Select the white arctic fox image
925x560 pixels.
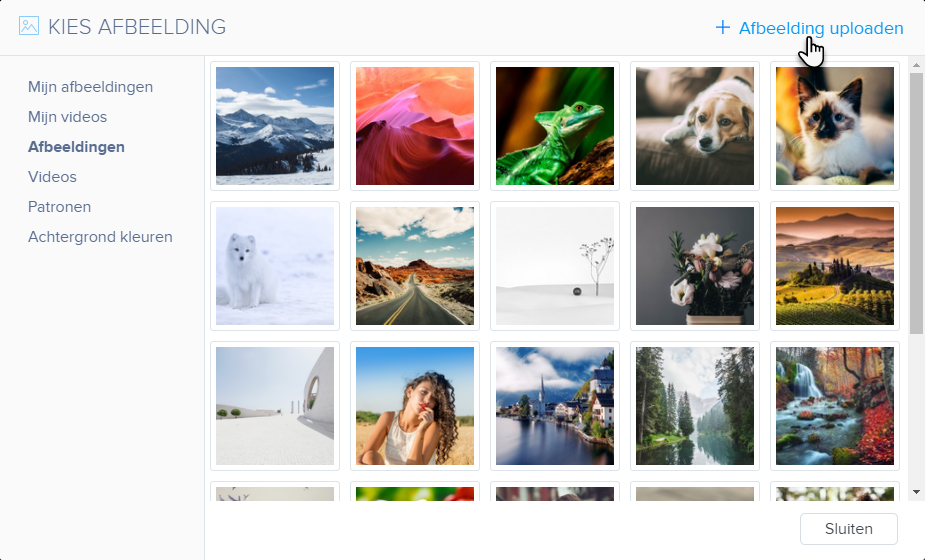275,266
